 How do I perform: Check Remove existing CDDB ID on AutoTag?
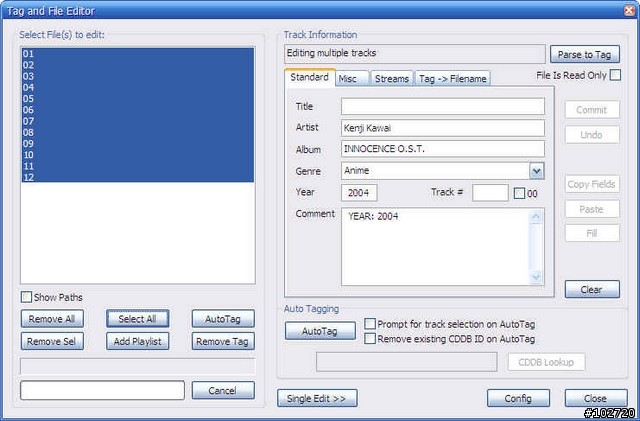pyautogui.click(x=370, y=339)
